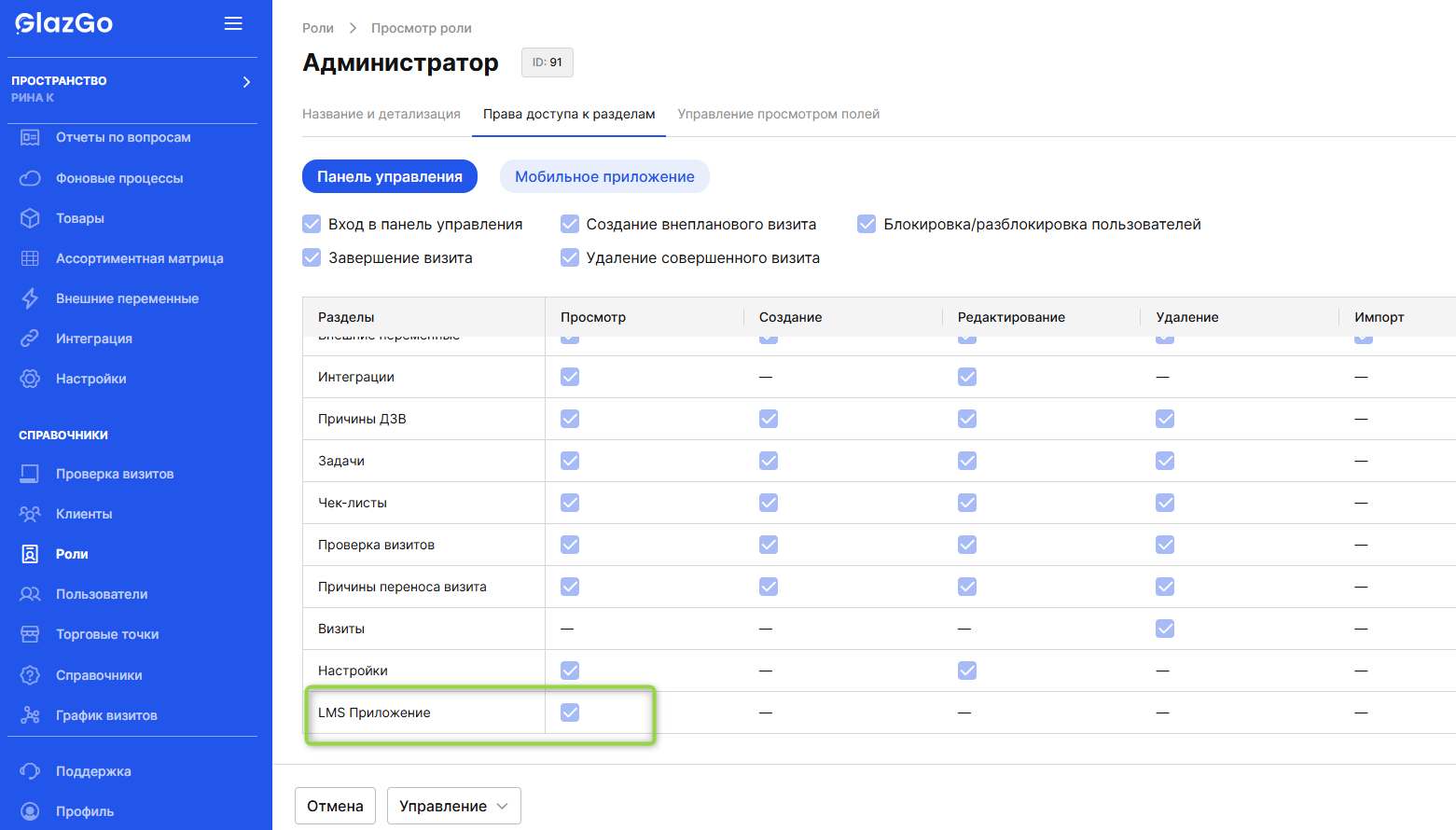Collapse sidebar with hamburger menu icon
1456x830 pixels.
(233, 23)
